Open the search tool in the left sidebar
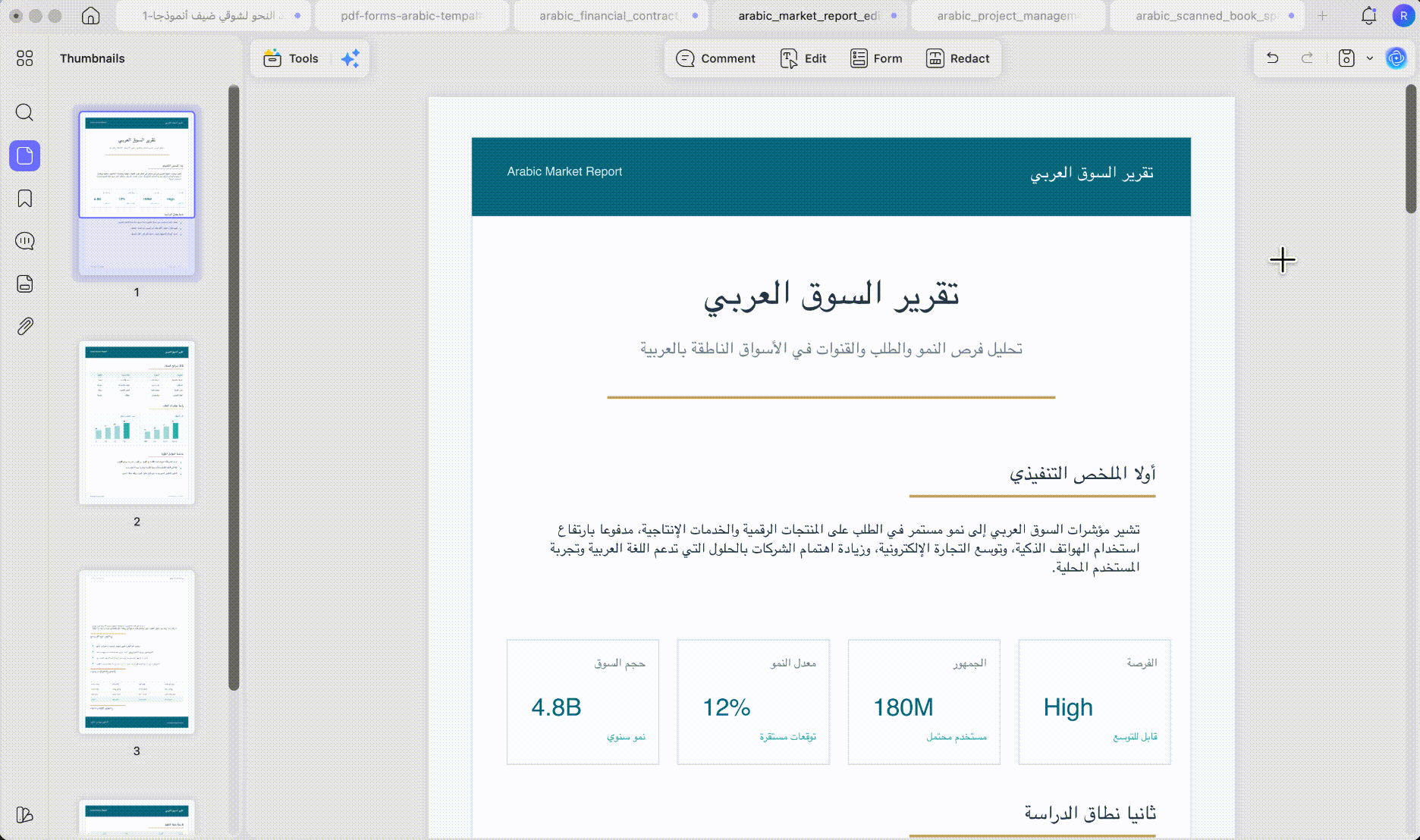This screenshot has height=840, width=1420. [24, 113]
